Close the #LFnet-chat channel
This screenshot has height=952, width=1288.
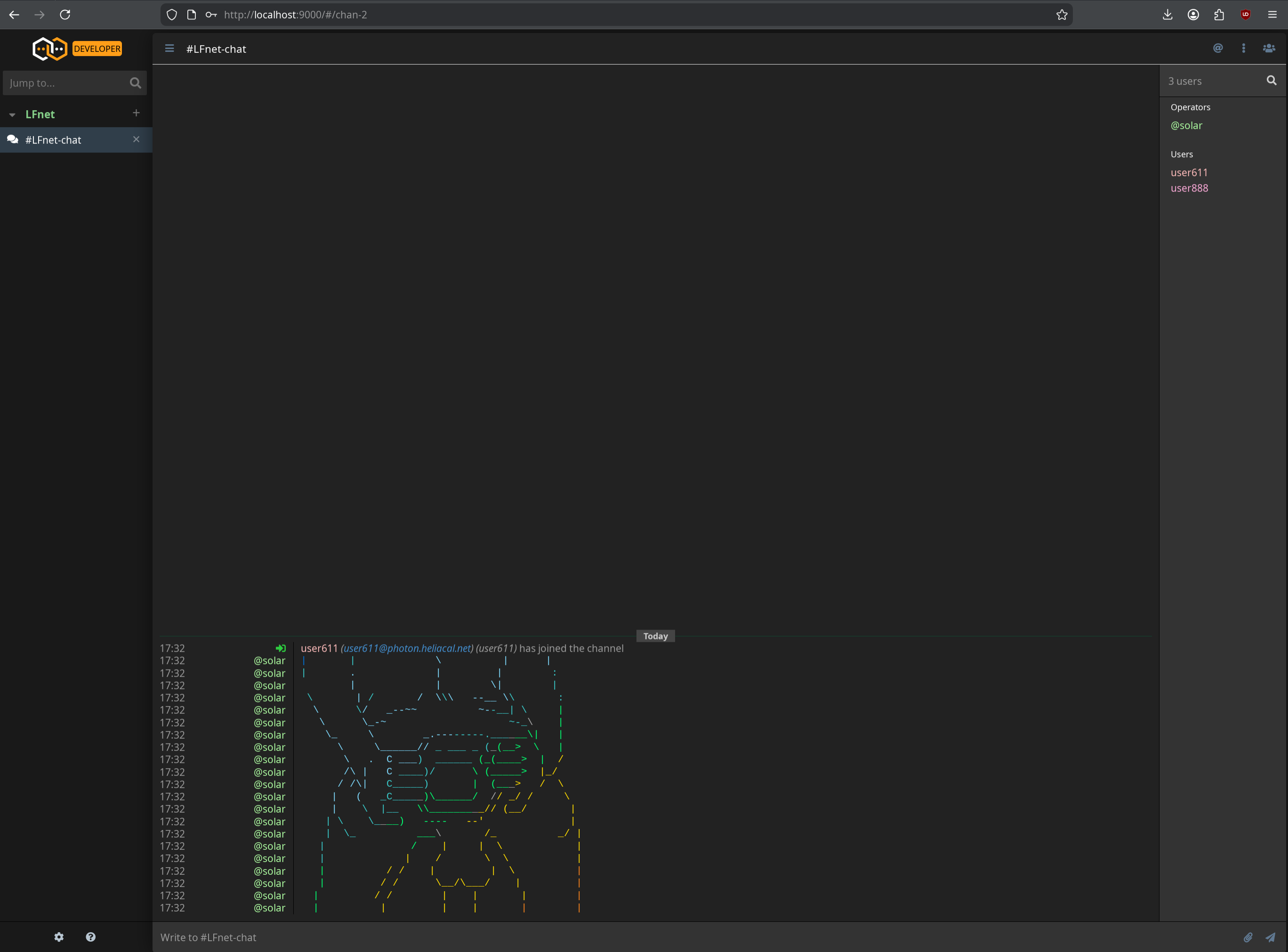136,139
